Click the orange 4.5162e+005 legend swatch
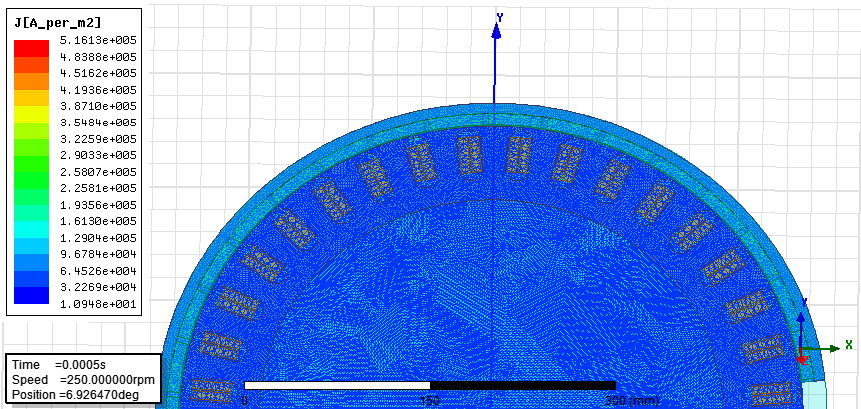Screen dimensions: 861x409 click(x=31, y=81)
